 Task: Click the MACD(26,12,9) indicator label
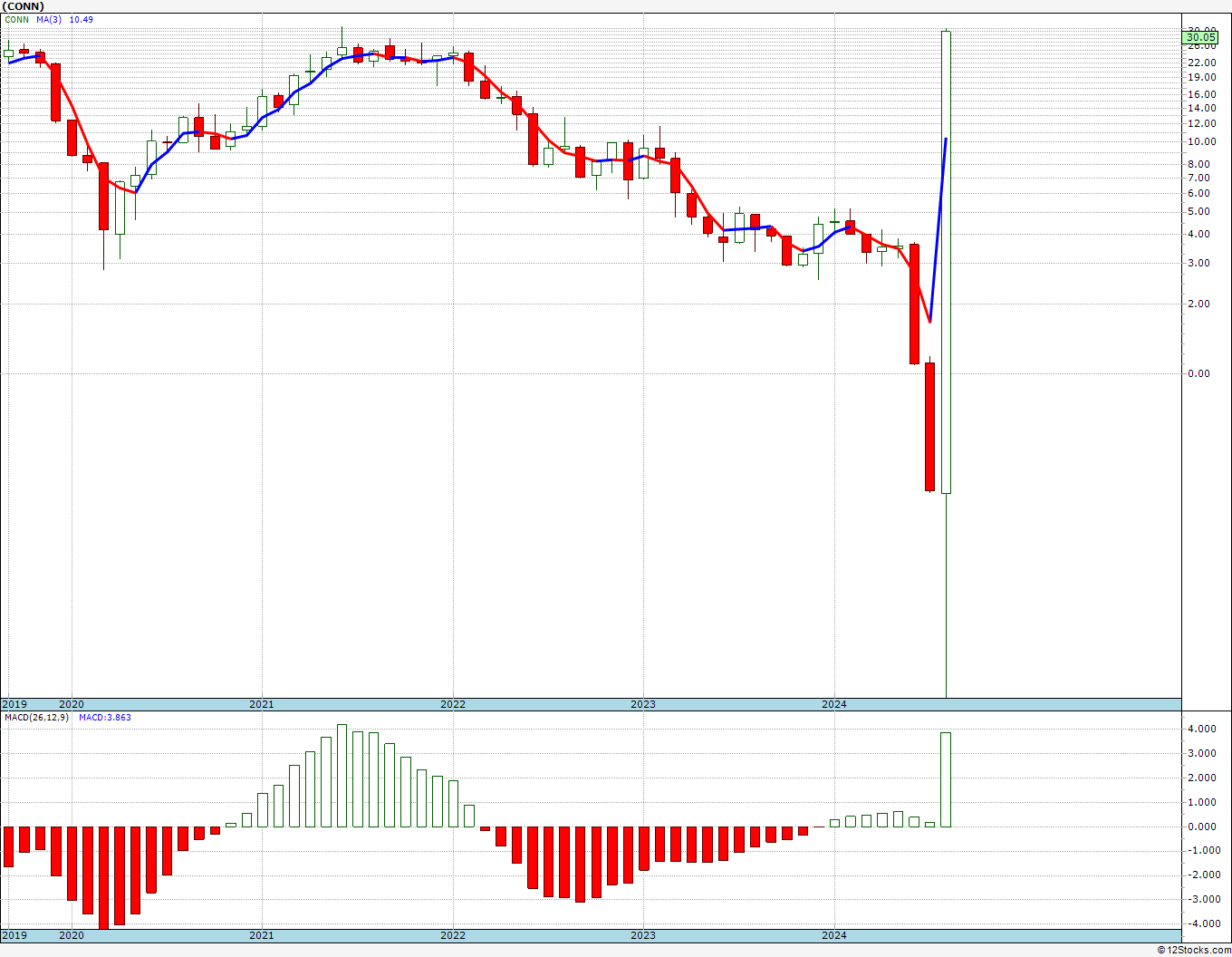tap(35, 718)
